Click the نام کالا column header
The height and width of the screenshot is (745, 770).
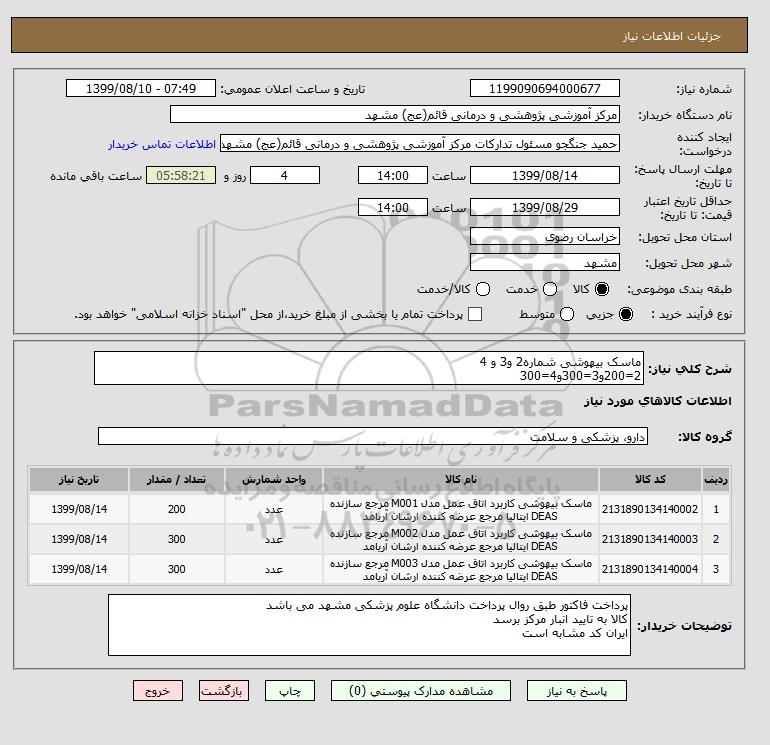[461, 479]
